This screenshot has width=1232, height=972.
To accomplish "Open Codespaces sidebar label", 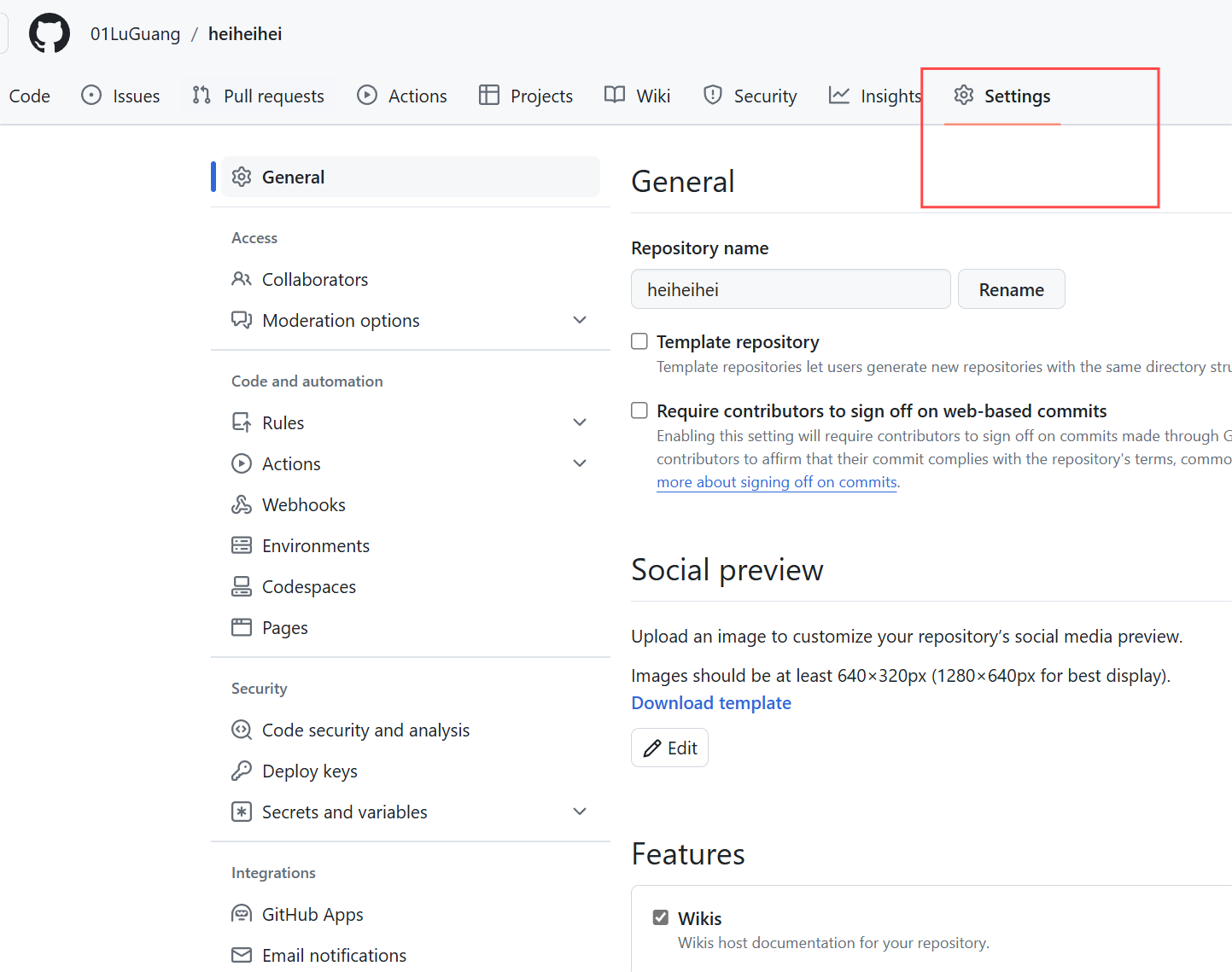I will pos(309,587).
